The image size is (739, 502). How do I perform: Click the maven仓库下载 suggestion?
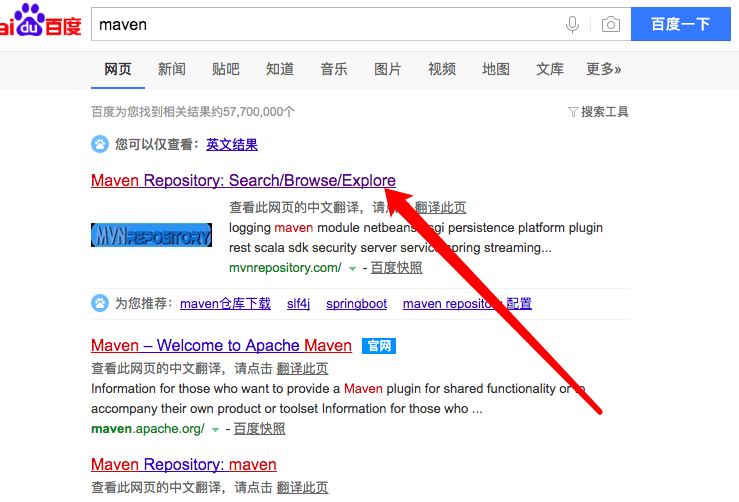tap(225, 304)
